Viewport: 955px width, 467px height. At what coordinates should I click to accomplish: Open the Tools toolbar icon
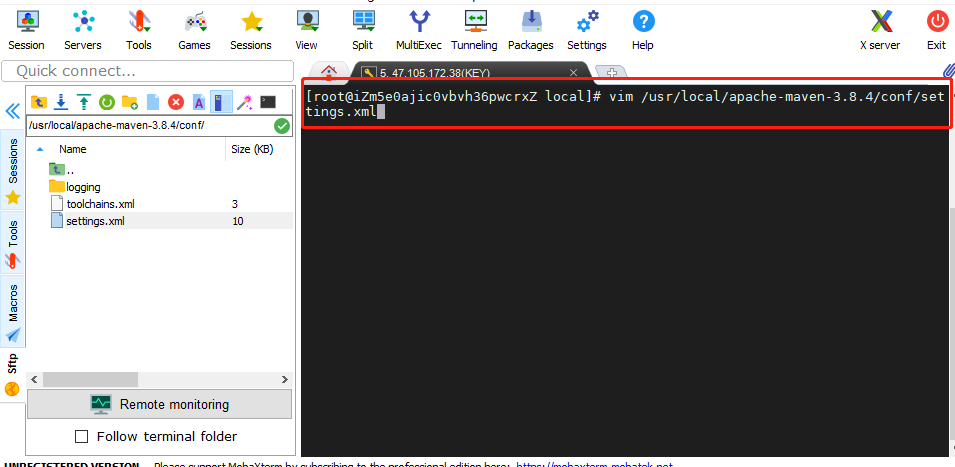coord(139,30)
